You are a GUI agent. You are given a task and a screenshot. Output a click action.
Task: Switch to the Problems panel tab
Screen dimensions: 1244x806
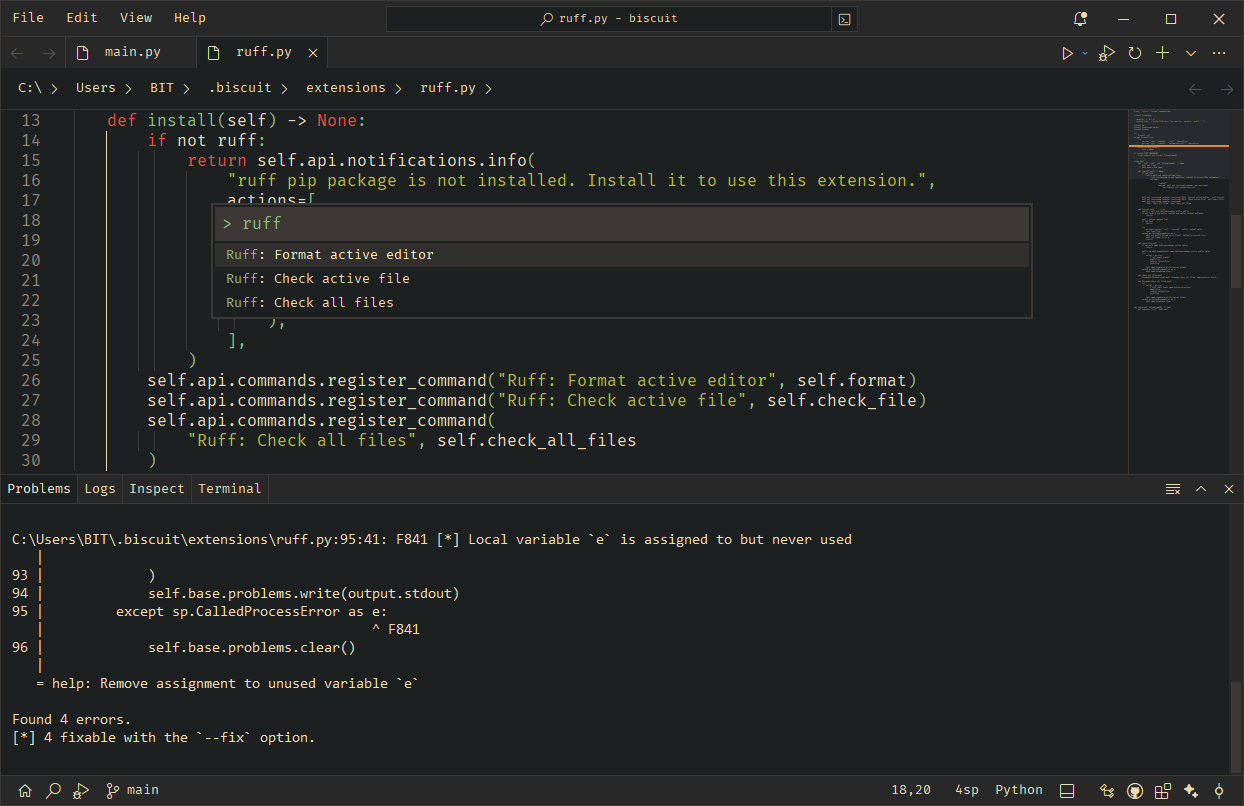pos(39,489)
